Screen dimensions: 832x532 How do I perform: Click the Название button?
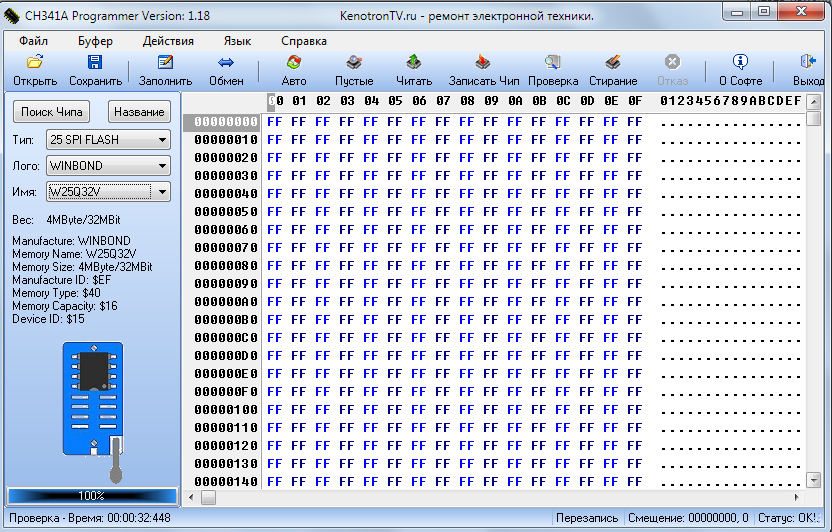pyautogui.click(x=139, y=112)
